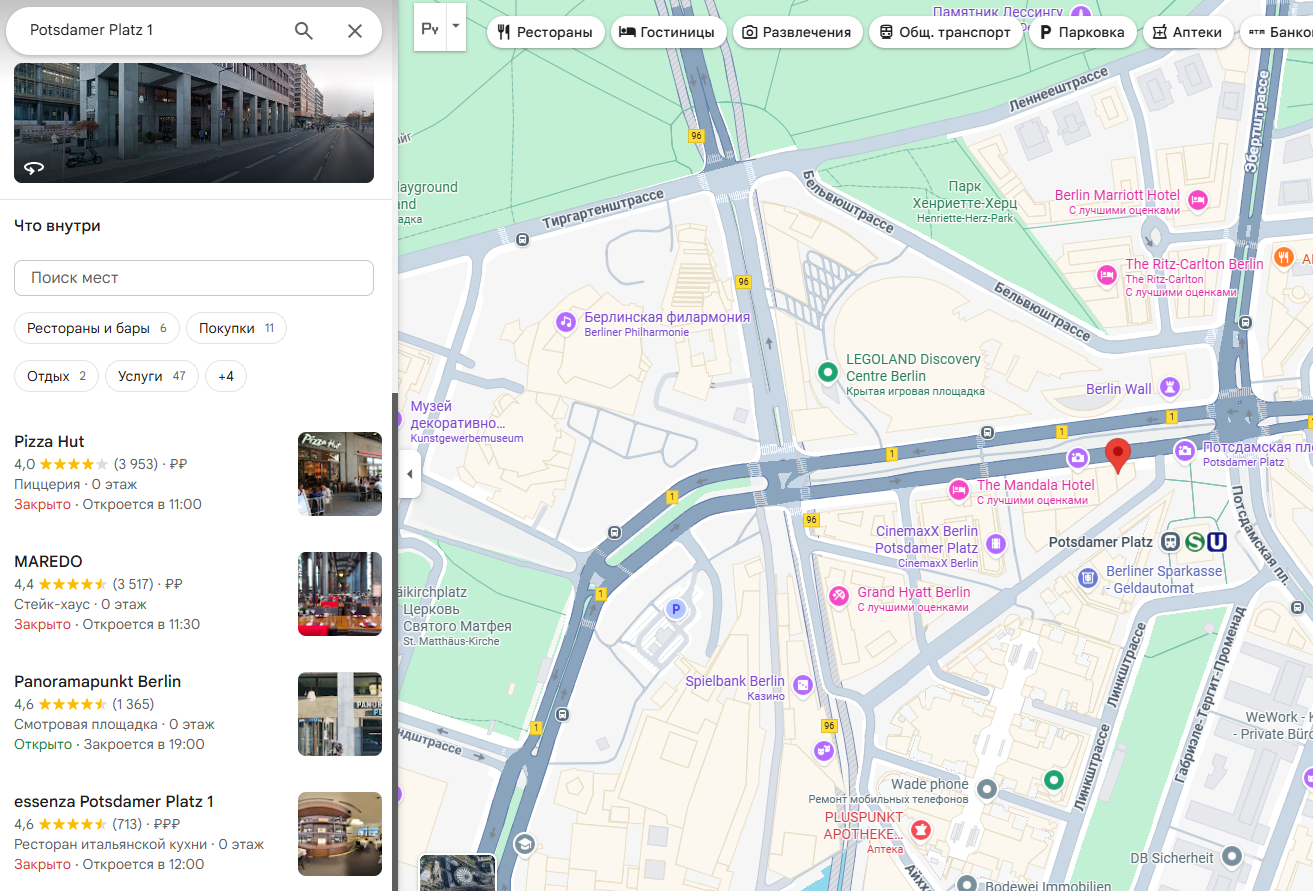The image size is (1313, 891).
Task: Clear the Potsdamer Platz 1 search
Action: (355, 31)
